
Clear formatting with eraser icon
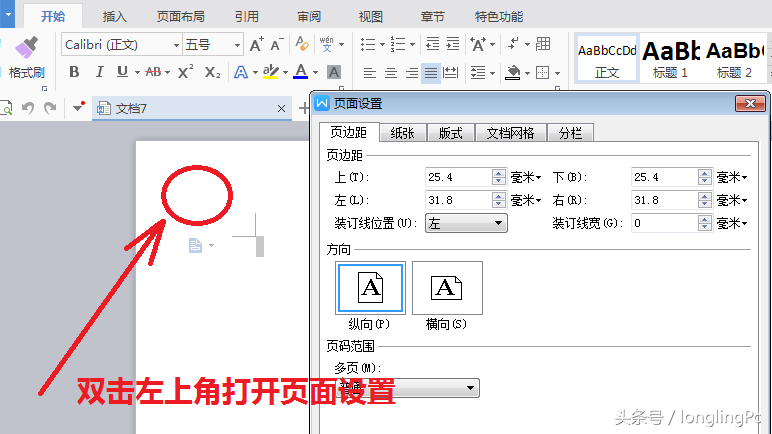click(302, 44)
